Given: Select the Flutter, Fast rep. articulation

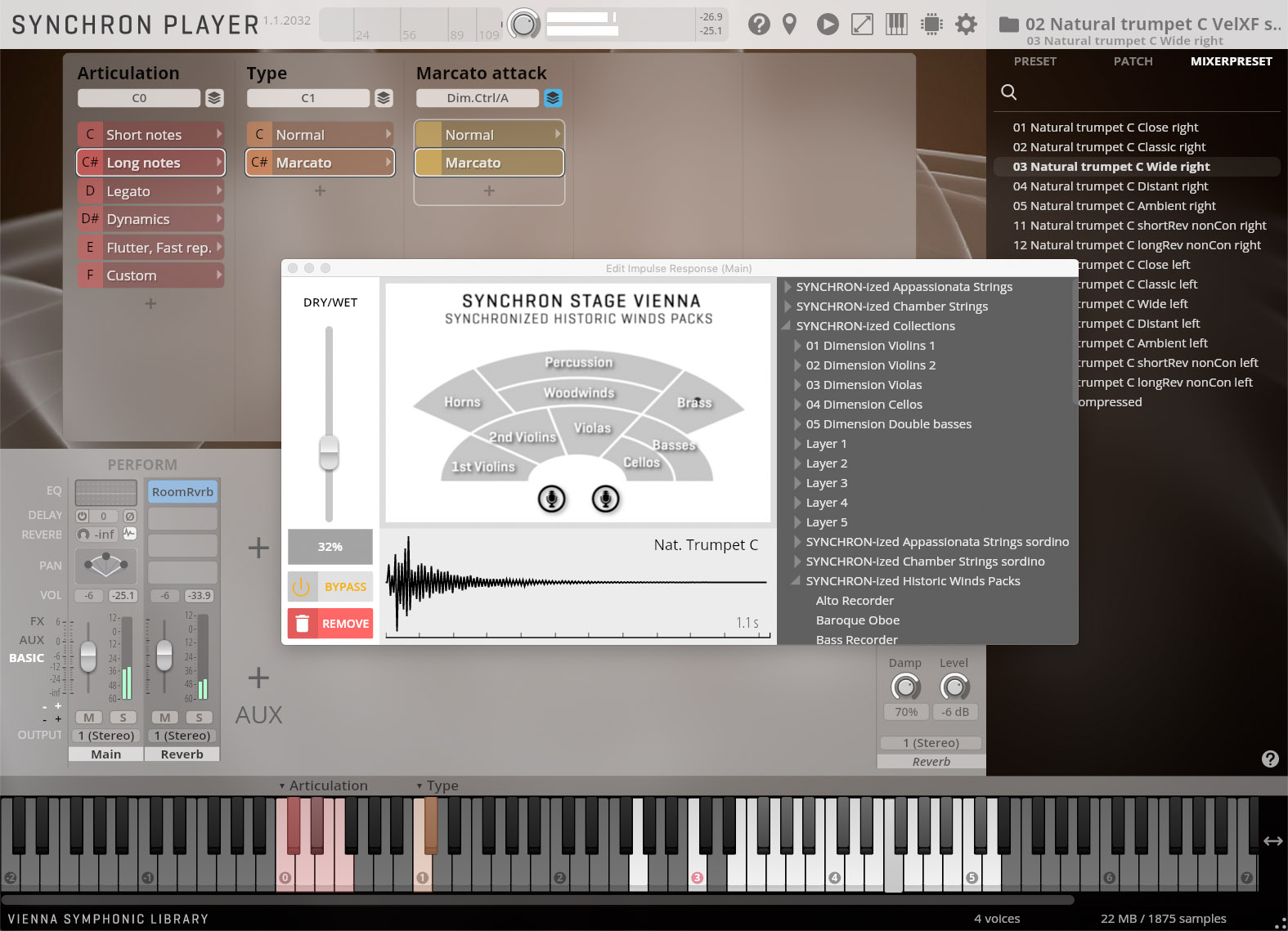Looking at the screenshot, I should coord(150,248).
